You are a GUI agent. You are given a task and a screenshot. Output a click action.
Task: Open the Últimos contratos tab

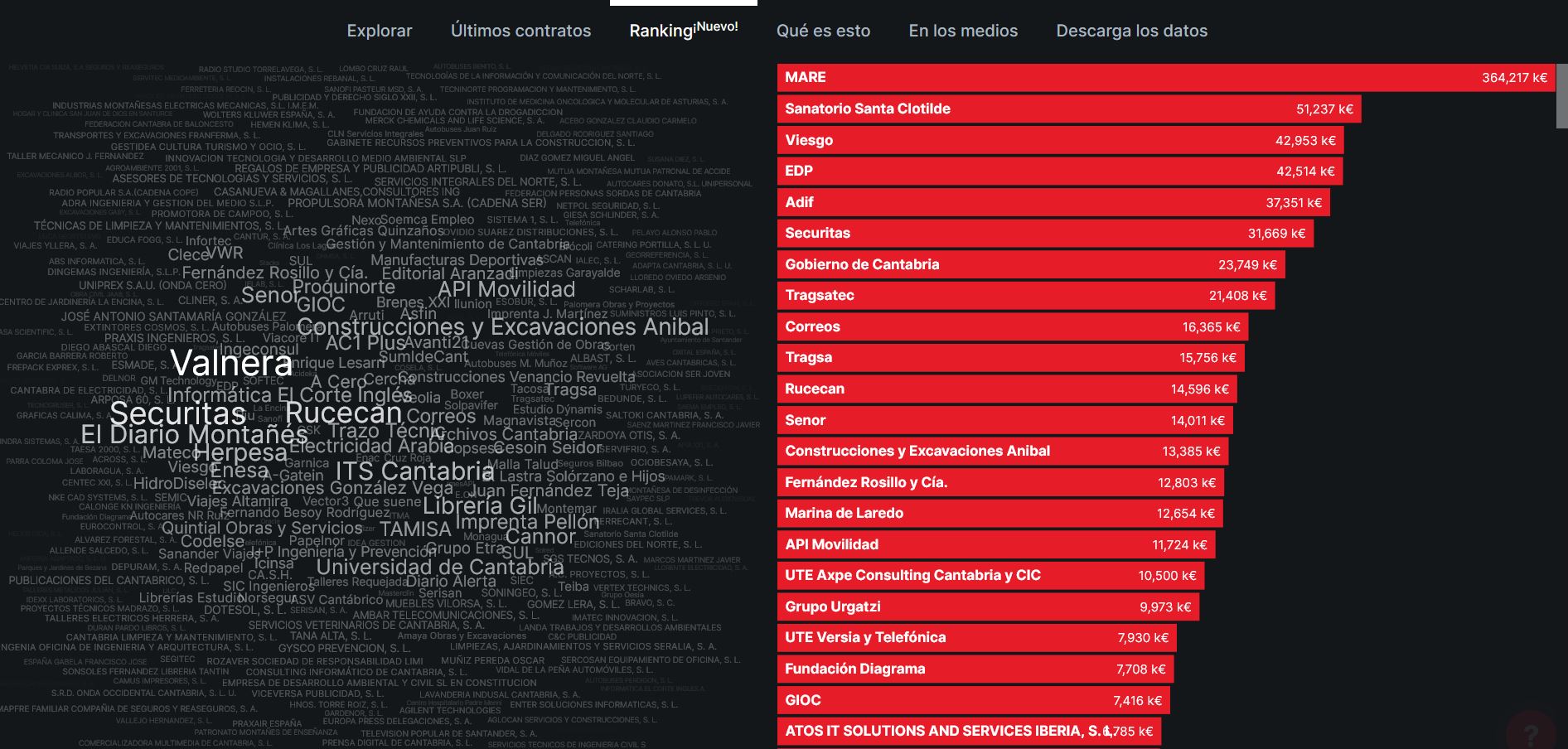tap(520, 31)
